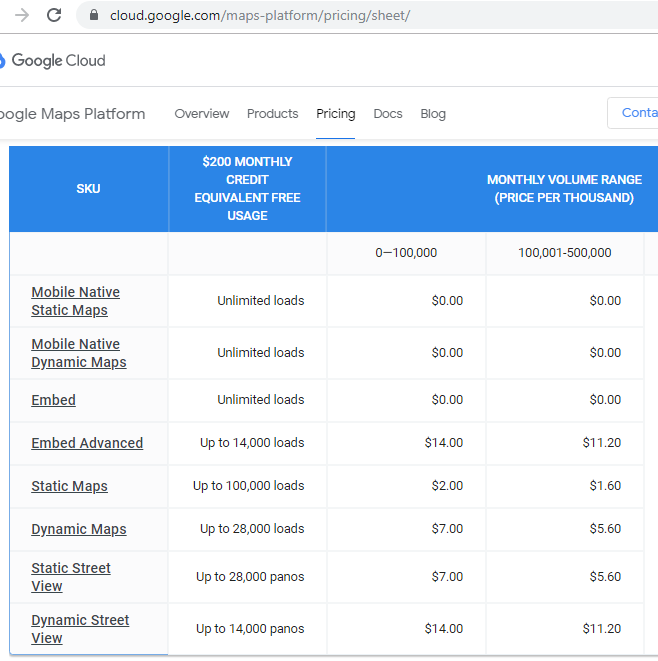The image size is (658, 661).
Task: Reload the page with refresh icon
Action: pyautogui.click(x=54, y=16)
